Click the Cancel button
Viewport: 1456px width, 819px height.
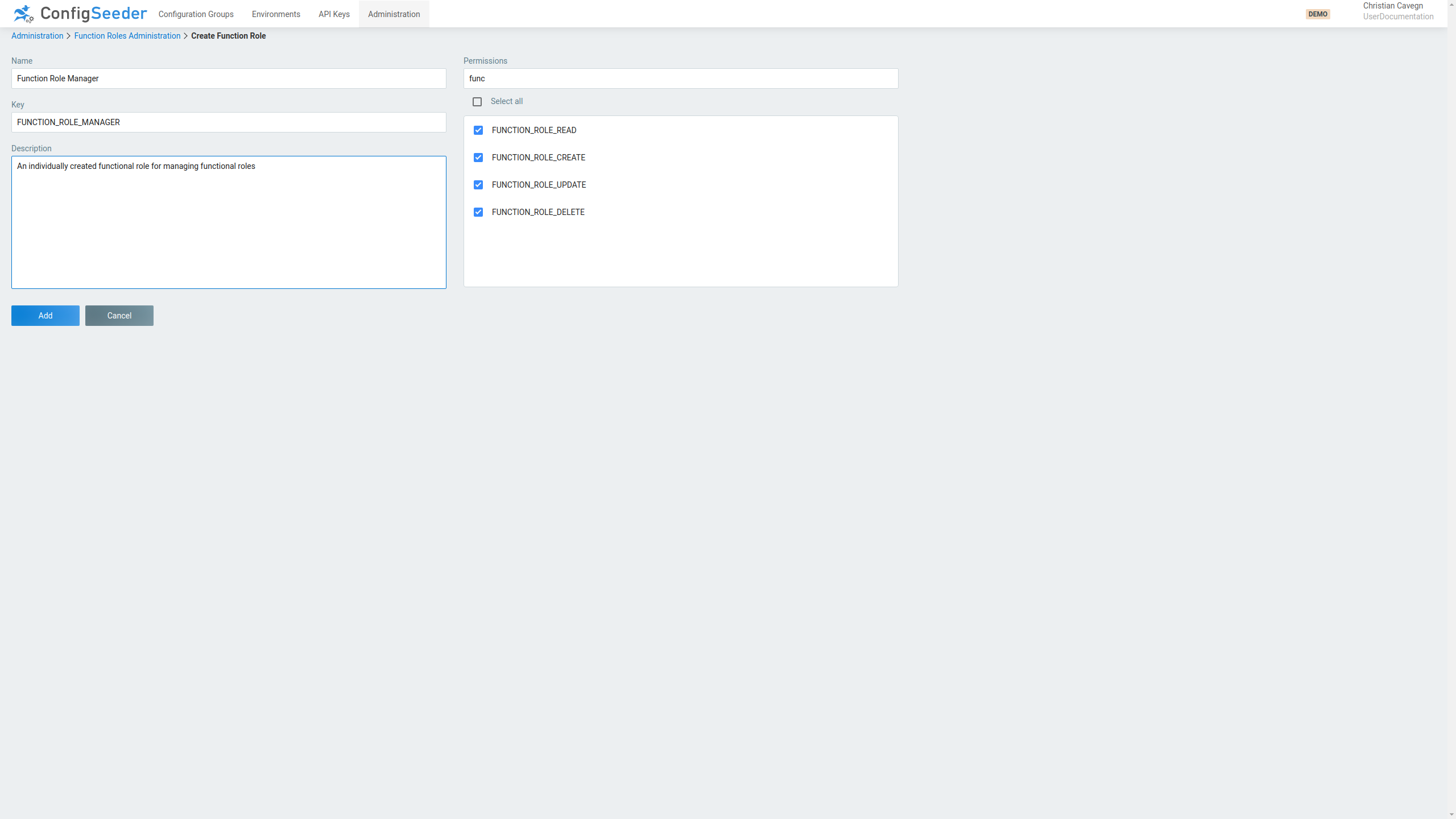[x=119, y=316]
